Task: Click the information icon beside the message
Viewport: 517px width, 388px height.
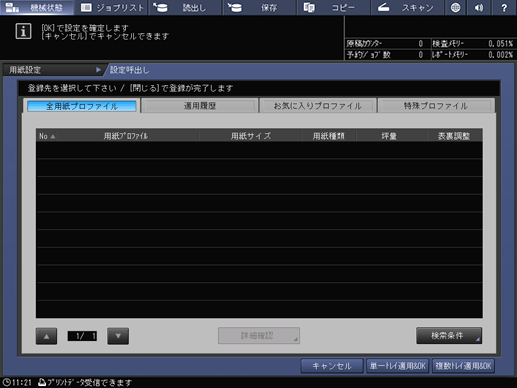Action: click(x=23, y=31)
